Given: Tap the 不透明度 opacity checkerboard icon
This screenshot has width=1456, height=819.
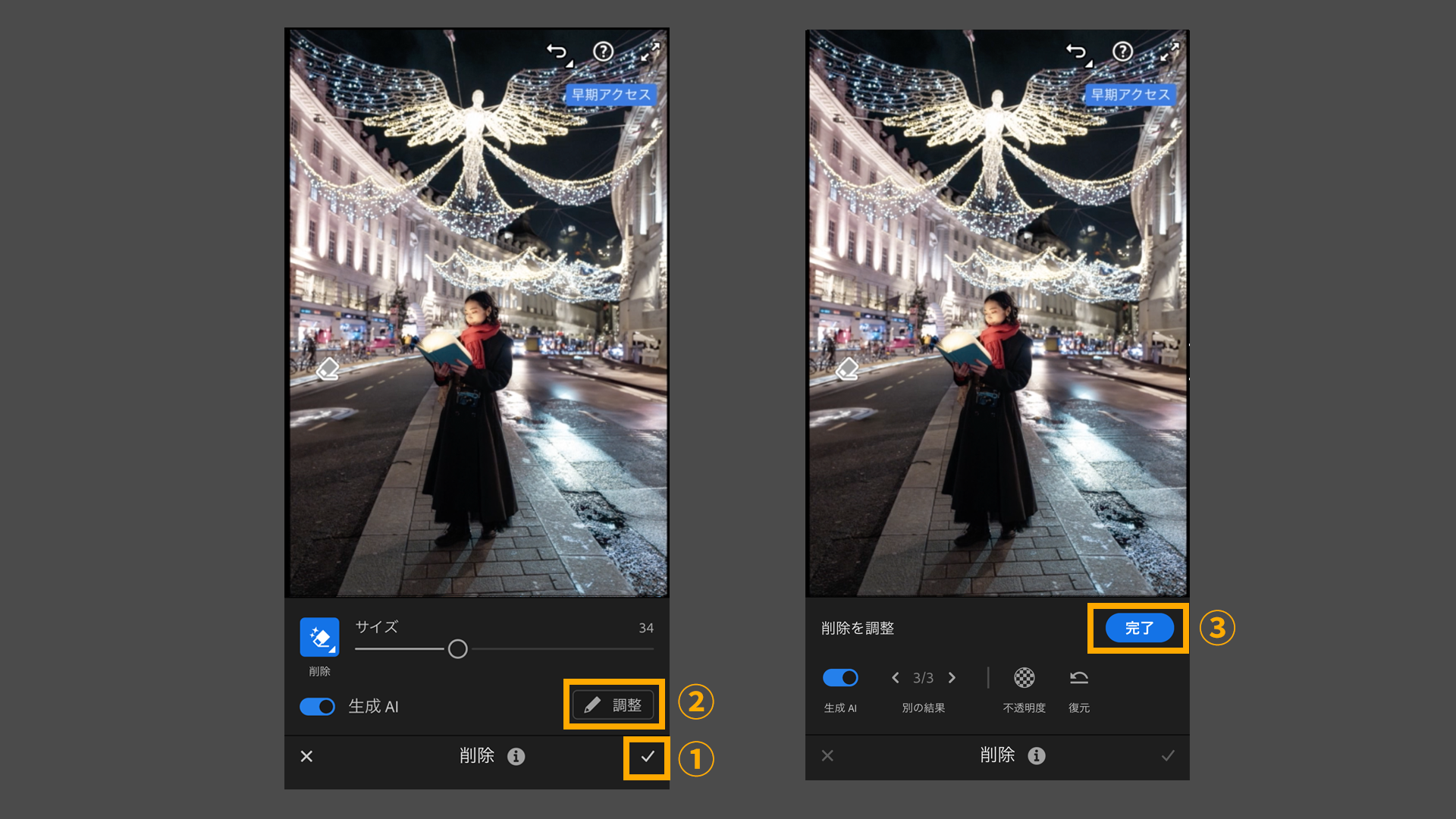Looking at the screenshot, I should (1024, 677).
